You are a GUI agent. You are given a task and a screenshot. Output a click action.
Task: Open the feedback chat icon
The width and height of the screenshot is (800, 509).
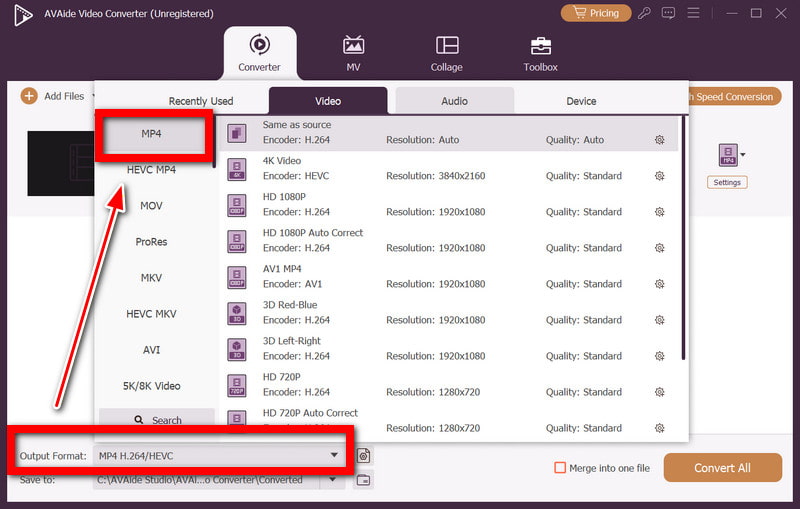pos(668,13)
